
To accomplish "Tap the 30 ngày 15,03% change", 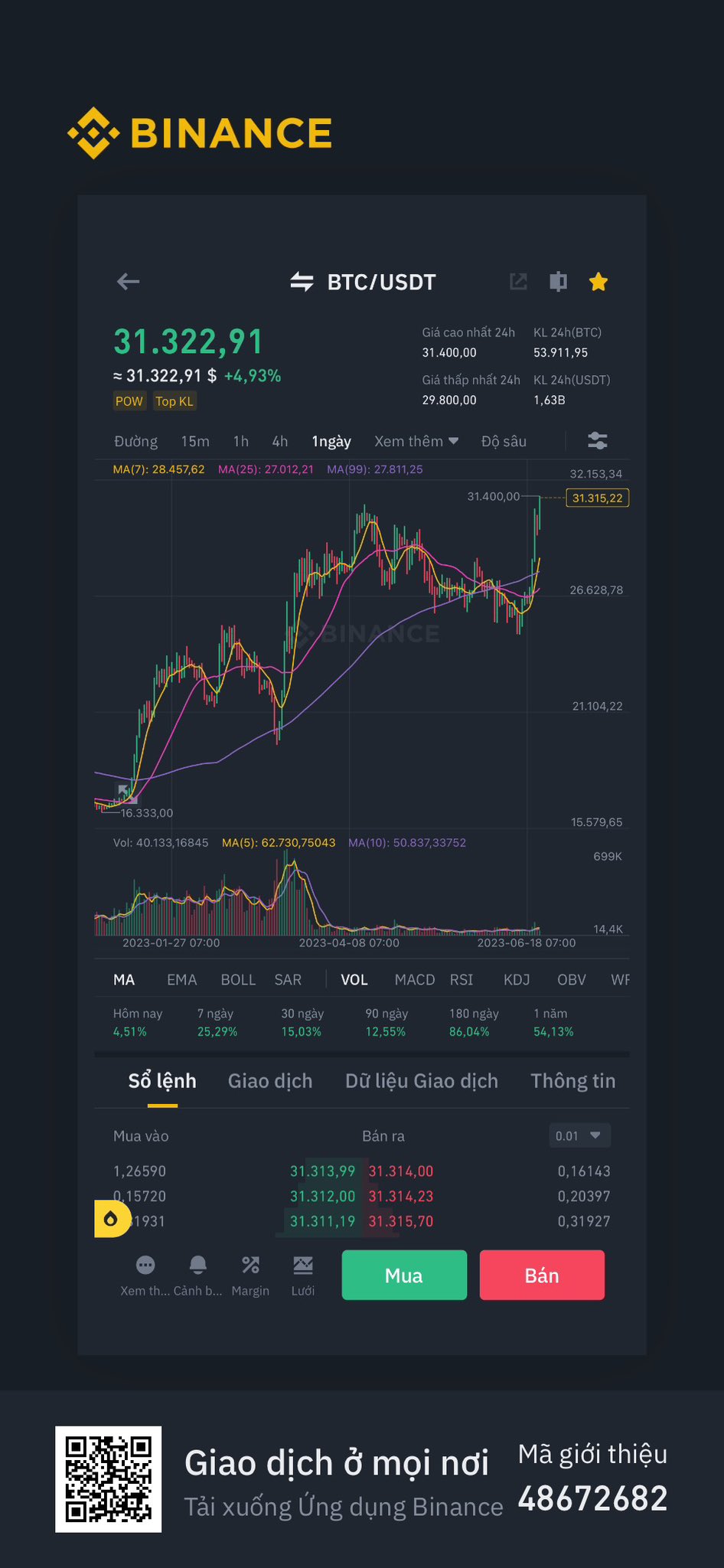I will [x=302, y=1022].
